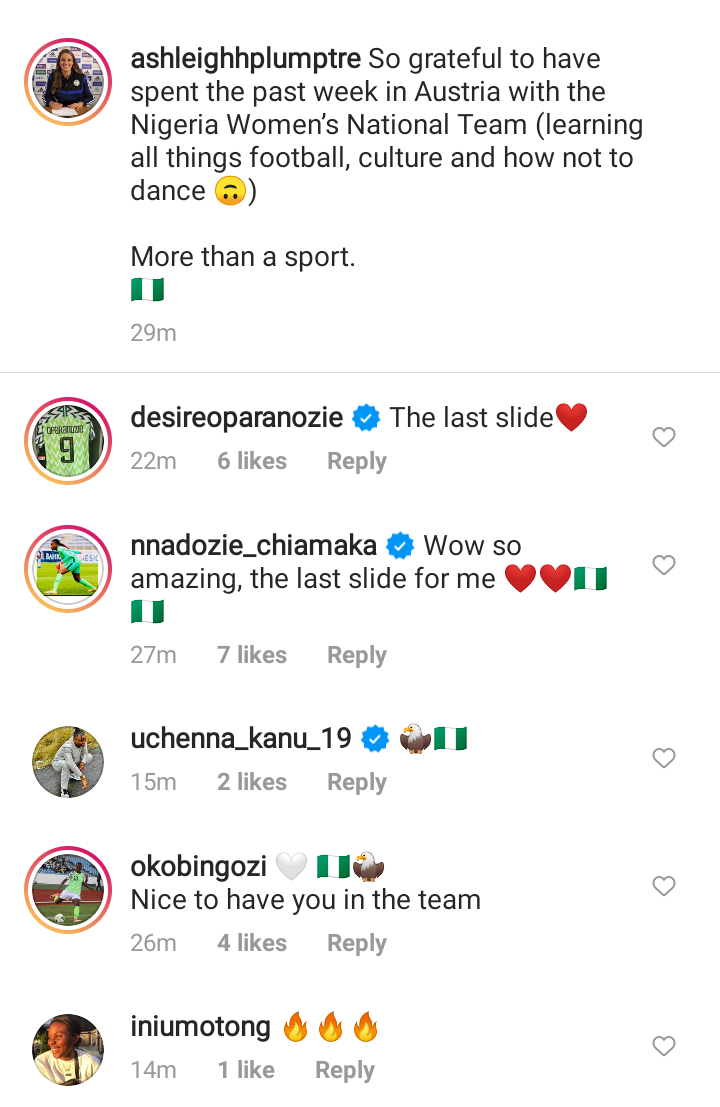Open uchenna_kanu_19's profile avatar
The image size is (720, 1107).
tap(68, 762)
